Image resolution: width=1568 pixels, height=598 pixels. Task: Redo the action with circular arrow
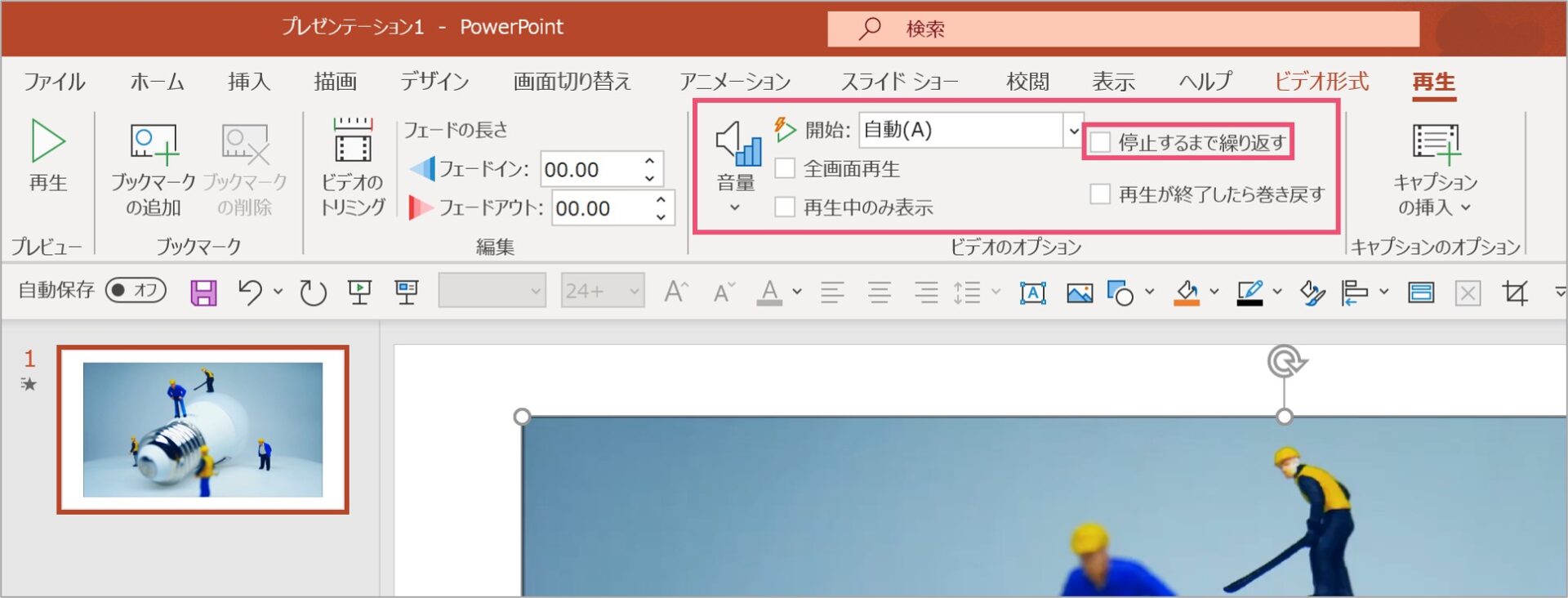click(313, 292)
